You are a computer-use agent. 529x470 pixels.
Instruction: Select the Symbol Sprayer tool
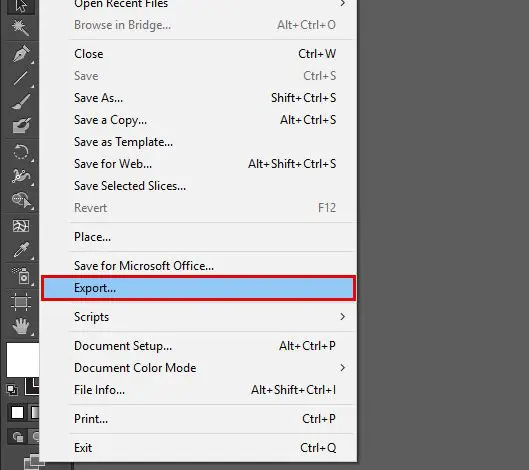[x=21, y=276]
